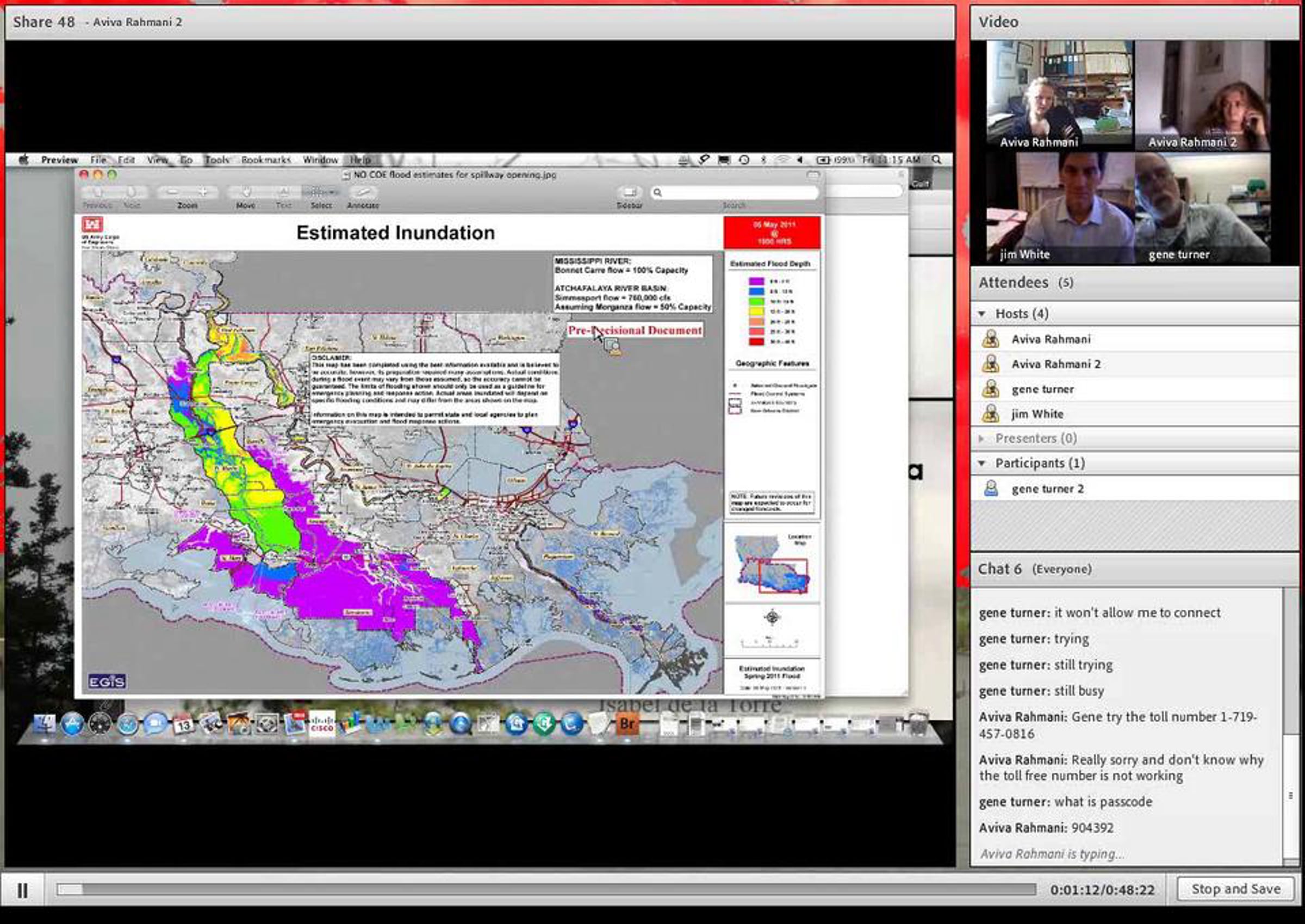Click the Sidebar toolbar icon in Preview
1305x924 pixels.
pos(629,193)
